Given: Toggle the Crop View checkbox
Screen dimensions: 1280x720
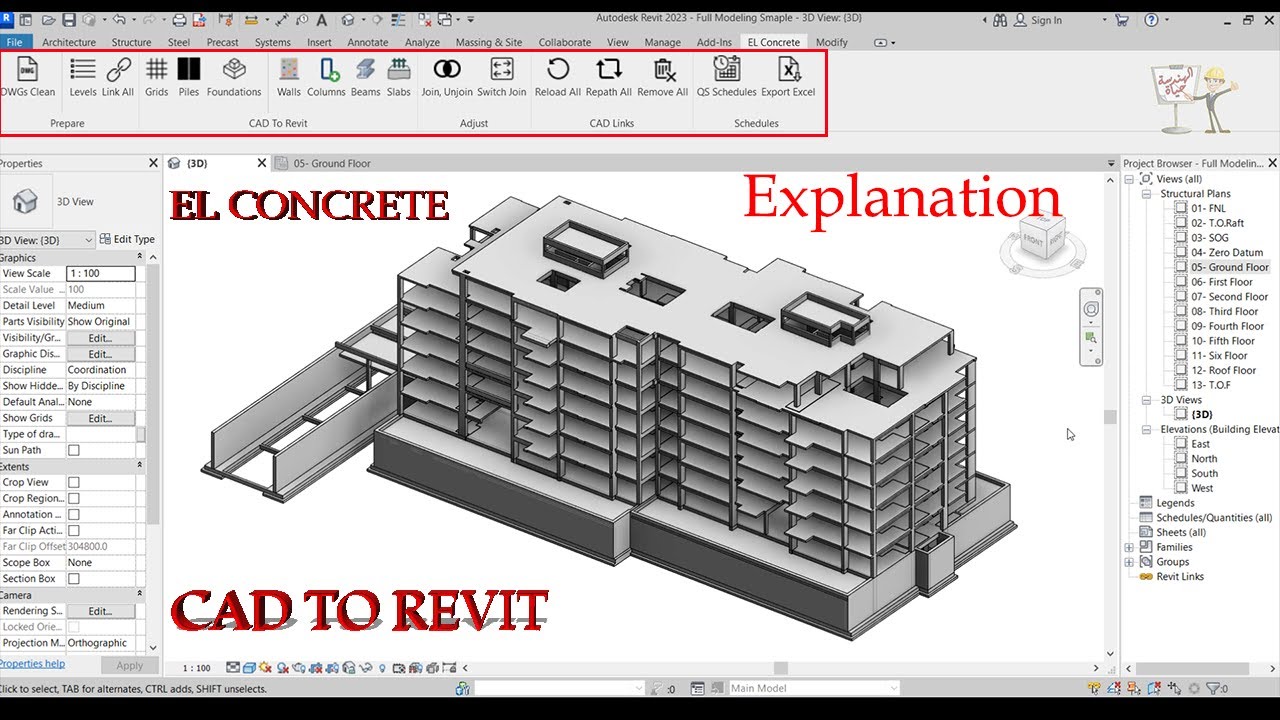Looking at the screenshot, I should point(73,482).
